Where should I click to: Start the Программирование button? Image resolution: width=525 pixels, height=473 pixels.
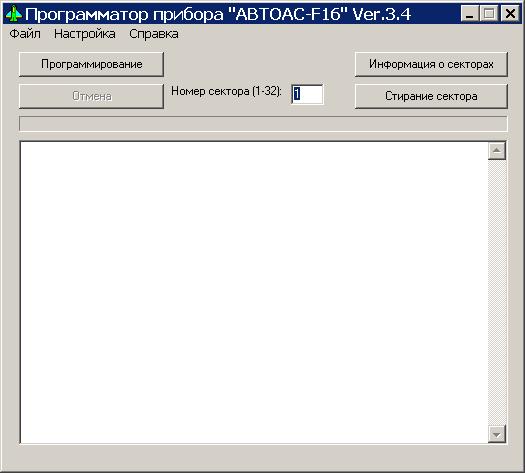(x=91, y=64)
